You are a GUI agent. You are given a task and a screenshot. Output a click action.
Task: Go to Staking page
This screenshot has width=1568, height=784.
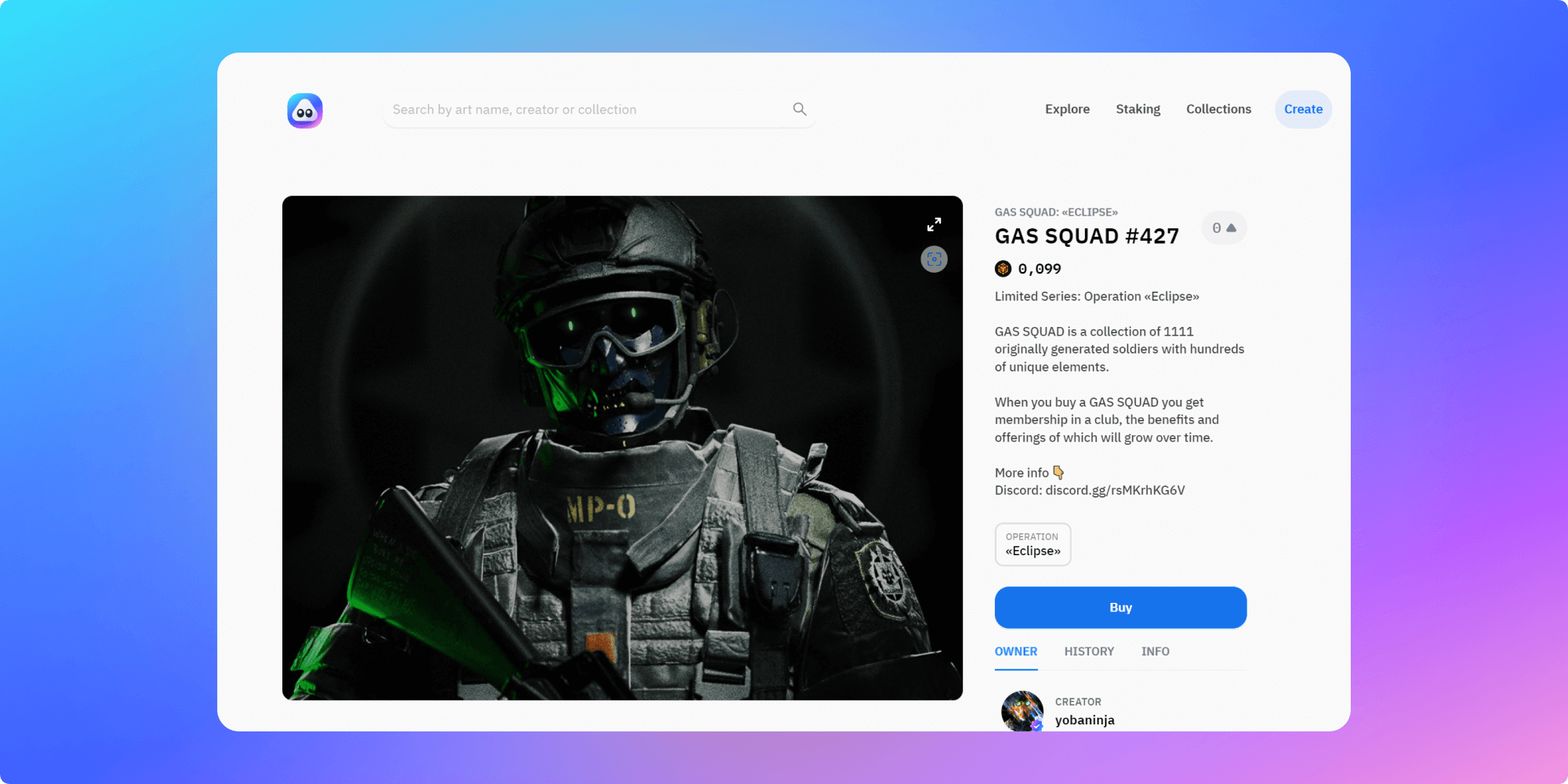click(1138, 109)
